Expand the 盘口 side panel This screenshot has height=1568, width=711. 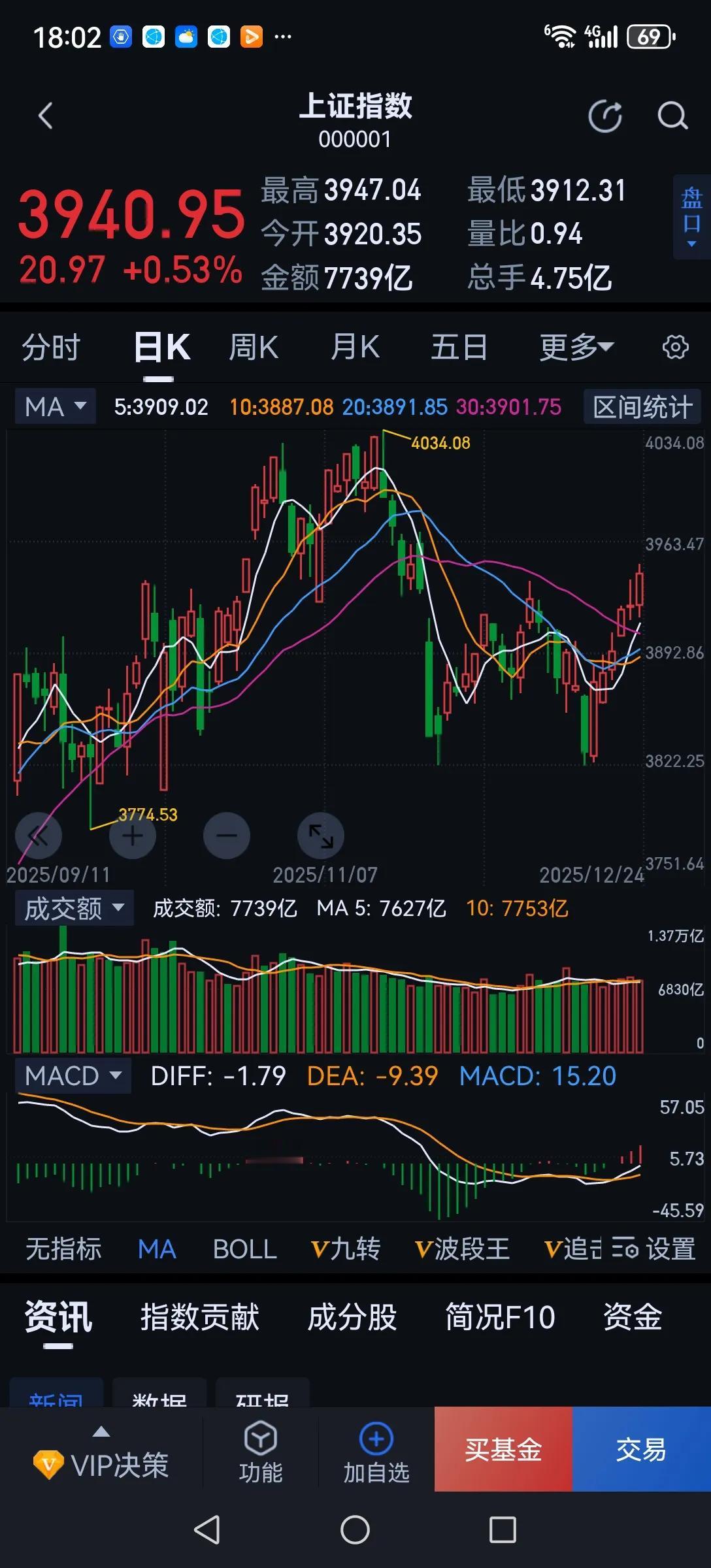coord(691,217)
